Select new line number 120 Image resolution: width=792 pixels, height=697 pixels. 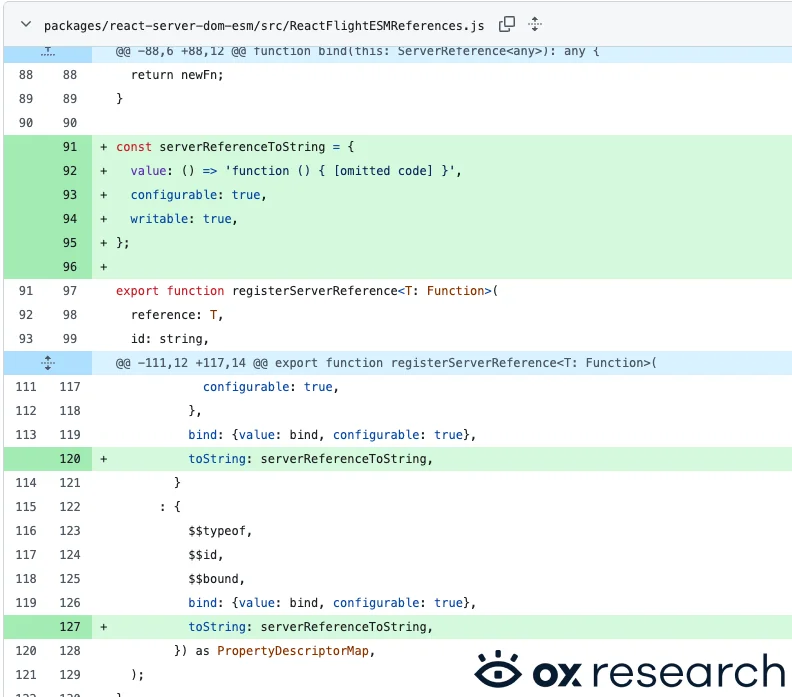click(70, 459)
